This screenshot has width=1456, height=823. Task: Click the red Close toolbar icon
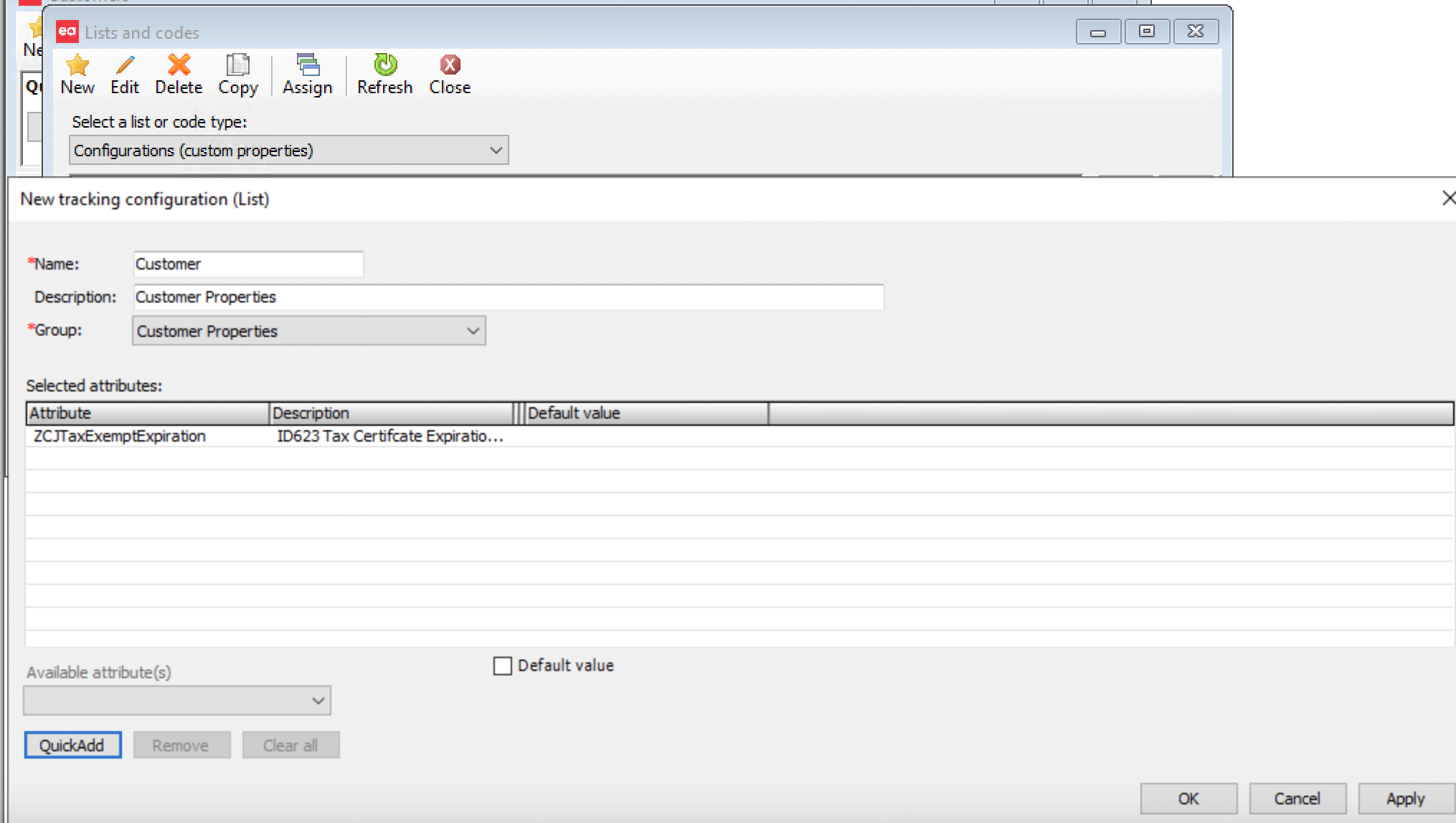pos(450,65)
